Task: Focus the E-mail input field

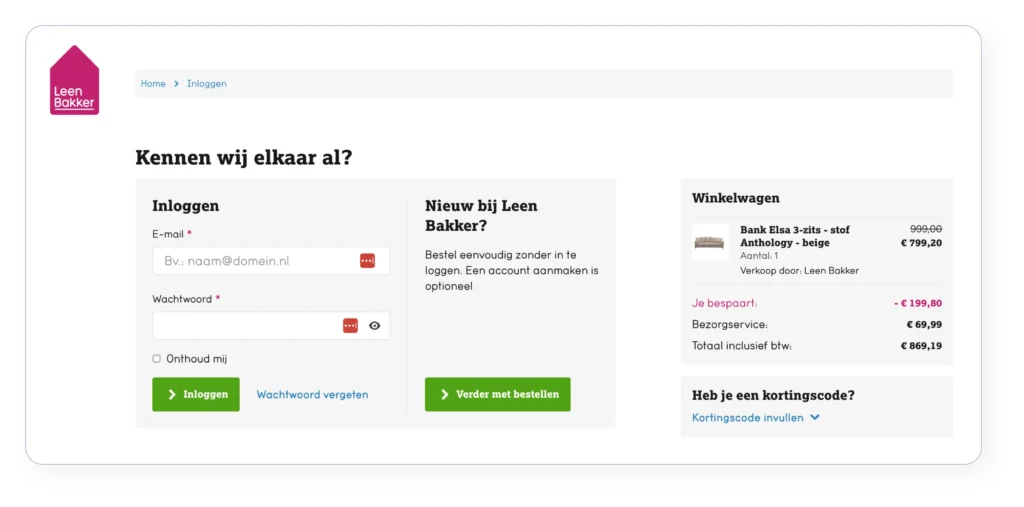Action: pos(271,261)
